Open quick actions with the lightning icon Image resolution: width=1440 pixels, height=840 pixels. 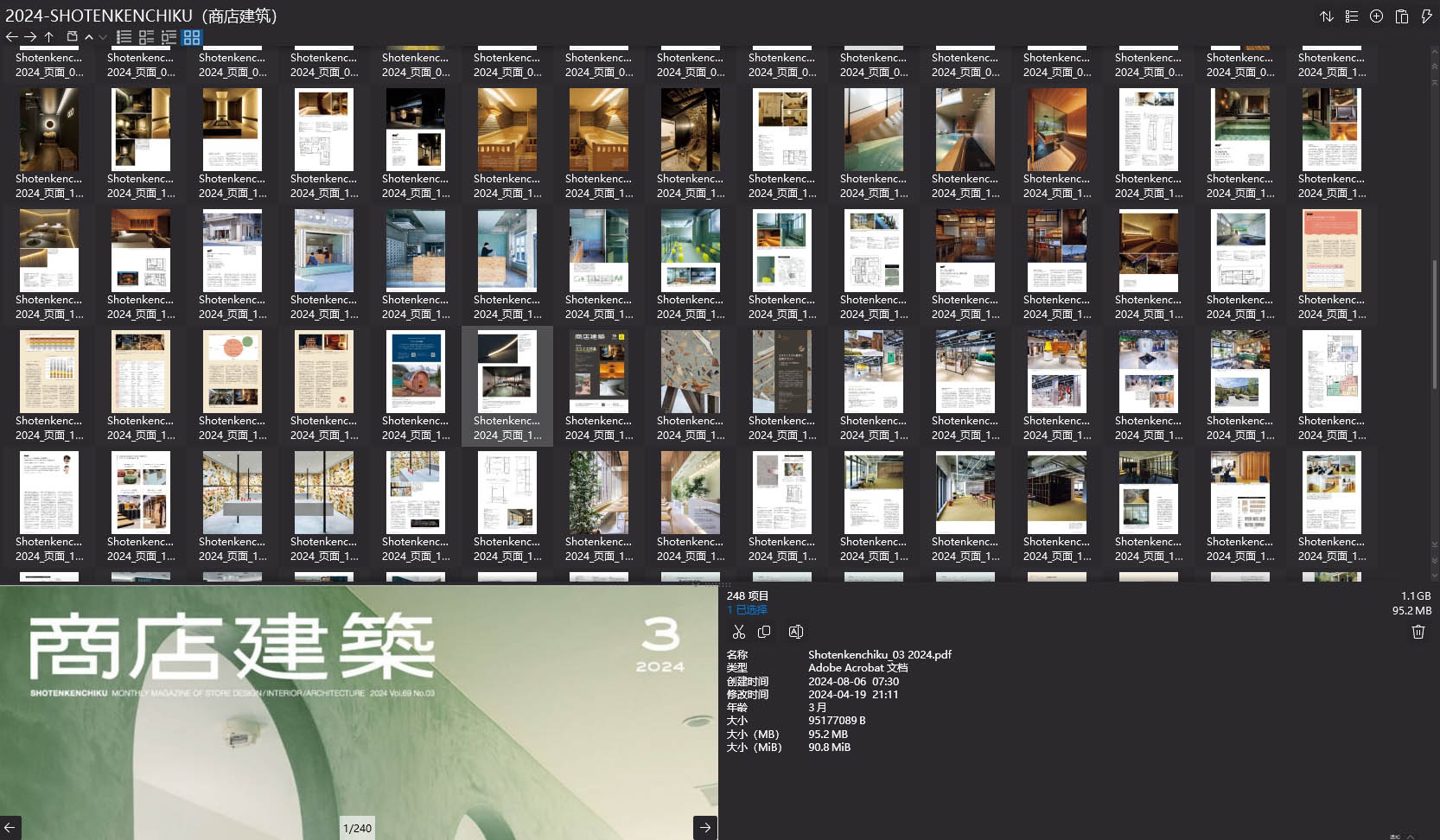coord(1427,16)
